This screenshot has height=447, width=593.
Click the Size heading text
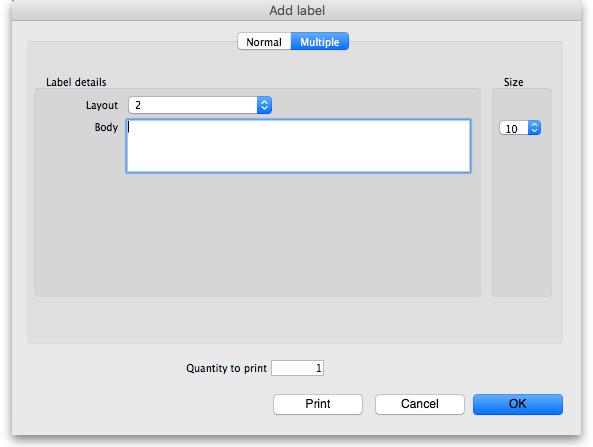point(514,82)
